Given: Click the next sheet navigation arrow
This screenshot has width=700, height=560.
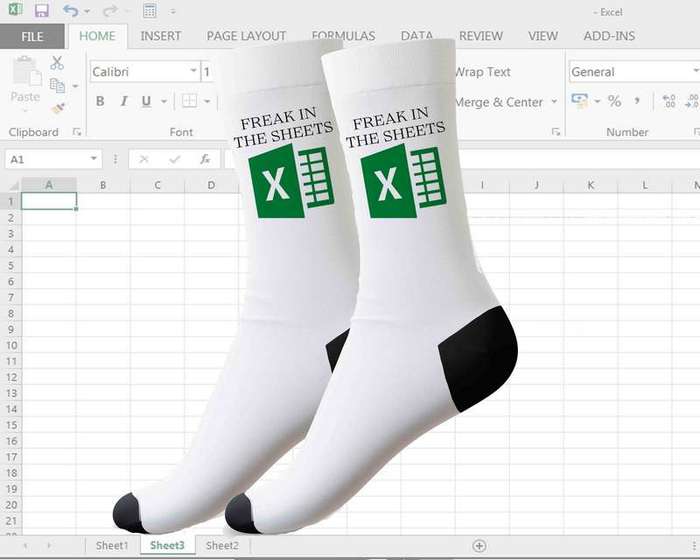Looking at the screenshot, I should coord(49,545).
